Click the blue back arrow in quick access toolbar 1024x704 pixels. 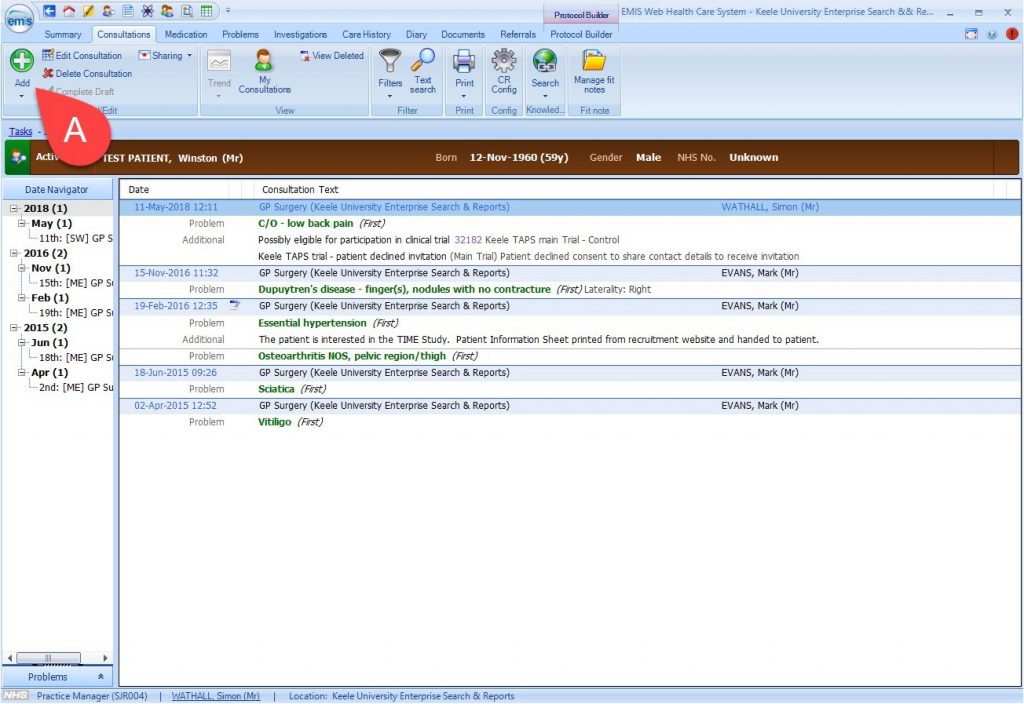[49, 11]
